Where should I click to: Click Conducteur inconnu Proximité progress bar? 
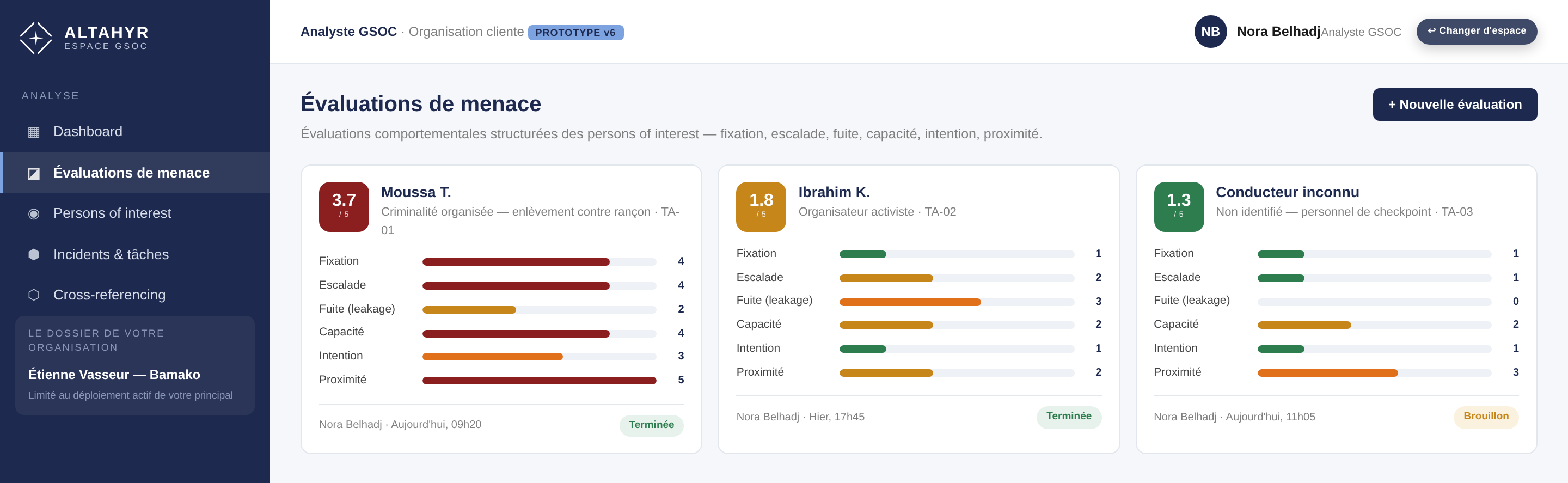1374,373
